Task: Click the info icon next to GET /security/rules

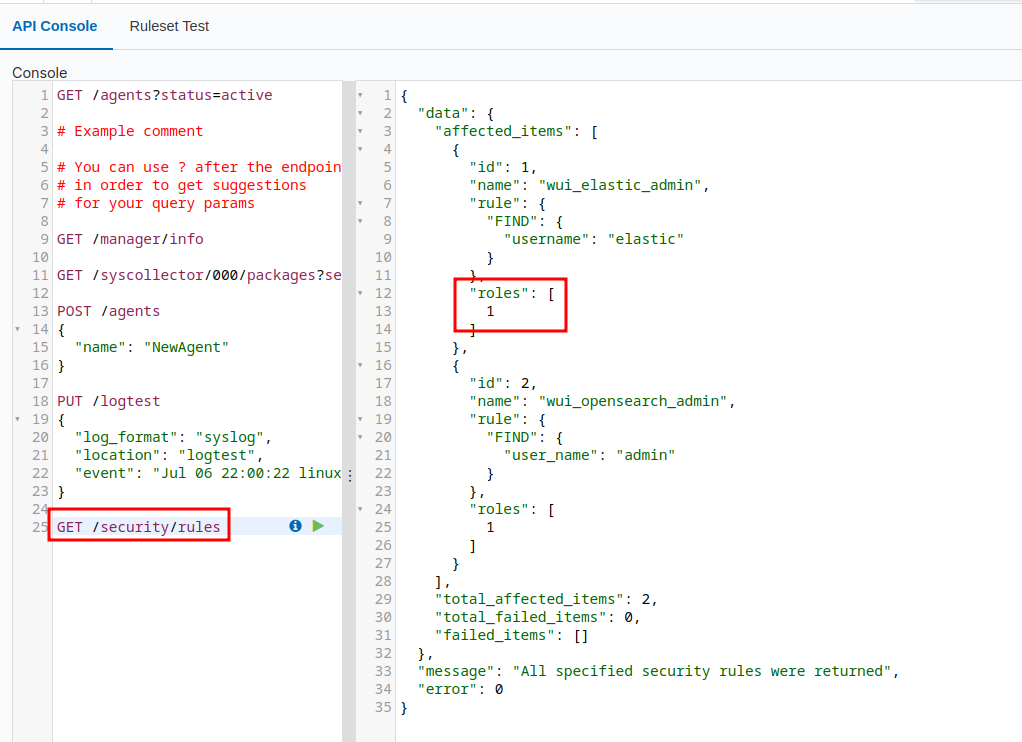Action: (295, 525)
